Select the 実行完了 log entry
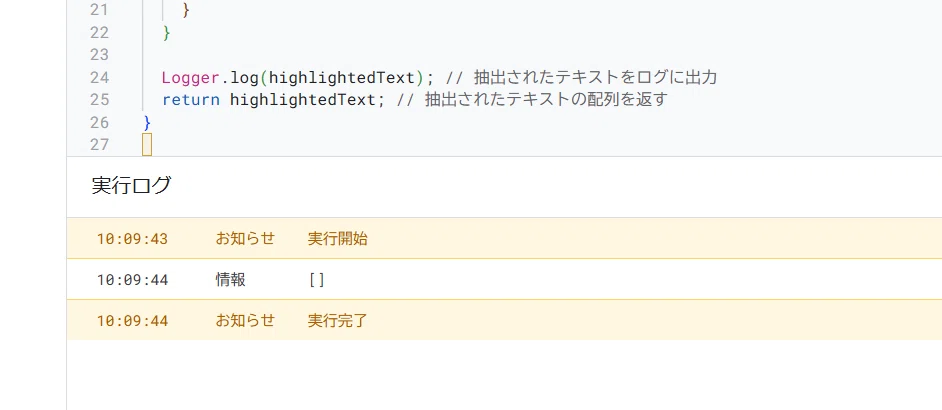This screenshot has width=942, height=410. click(x=504, y=320)
